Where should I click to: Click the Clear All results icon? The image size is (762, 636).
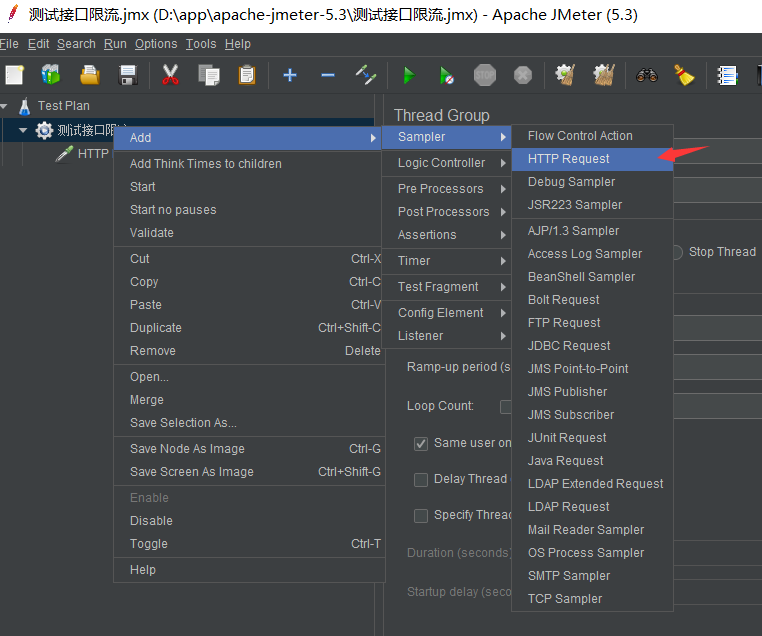(604, 75)
